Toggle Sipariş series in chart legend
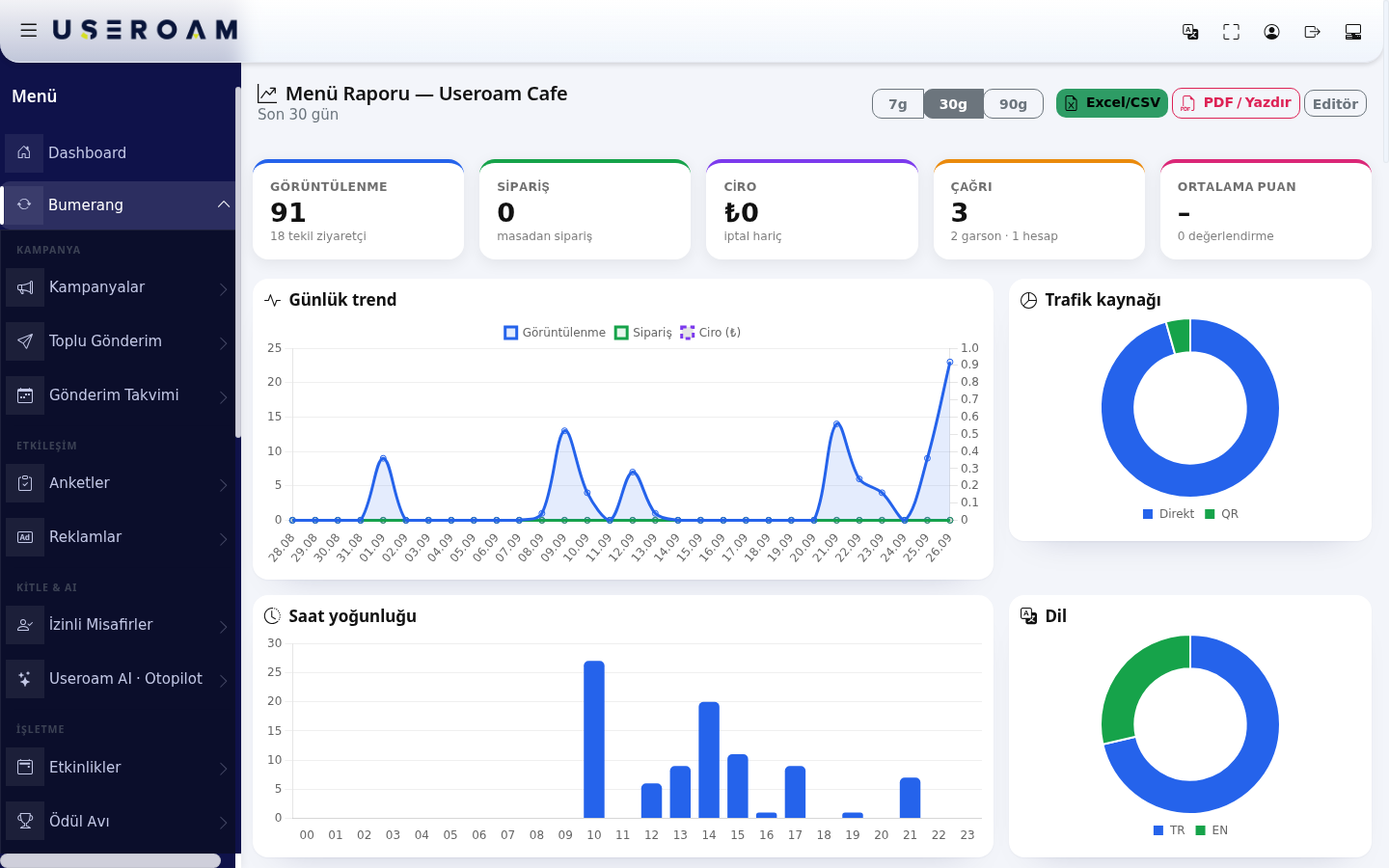This screenshot has width=1389, height=868. (643, 333)
